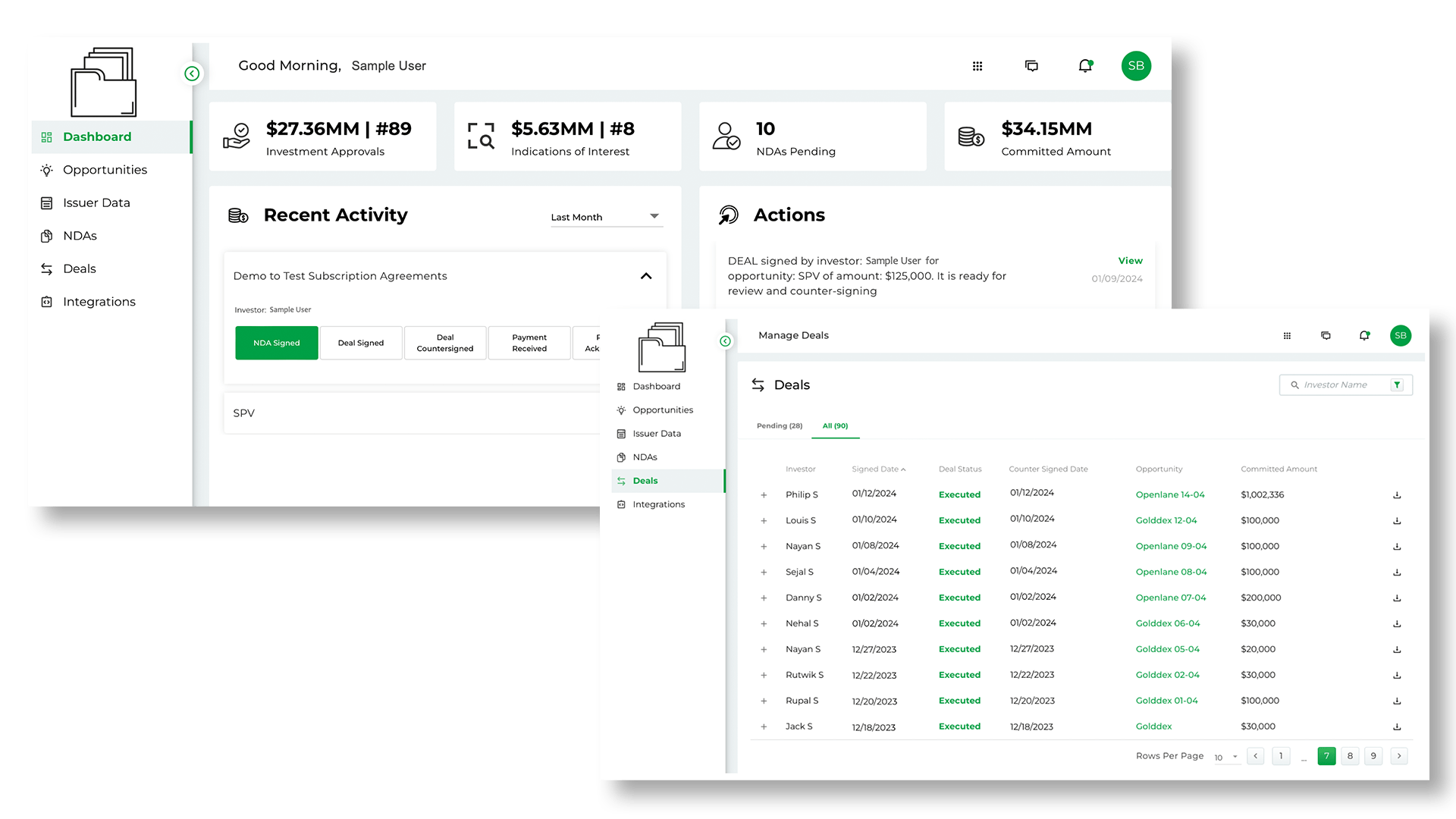Viewport: 1456px width, 819px height.
Task: Open the Openlane 14-04 opportunity link
Action: 1169,495
